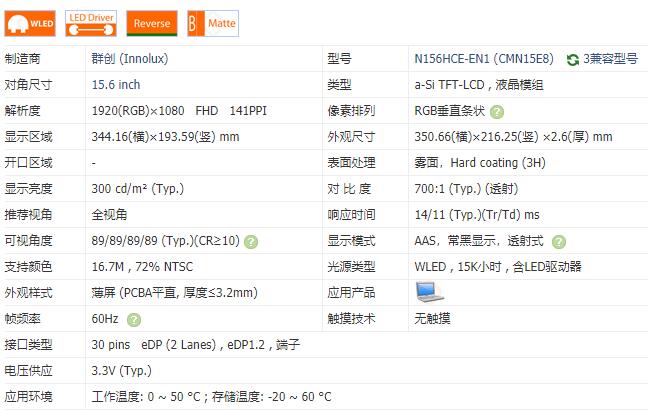
Task: Click the Reverse badge icon
Action: 152,24
